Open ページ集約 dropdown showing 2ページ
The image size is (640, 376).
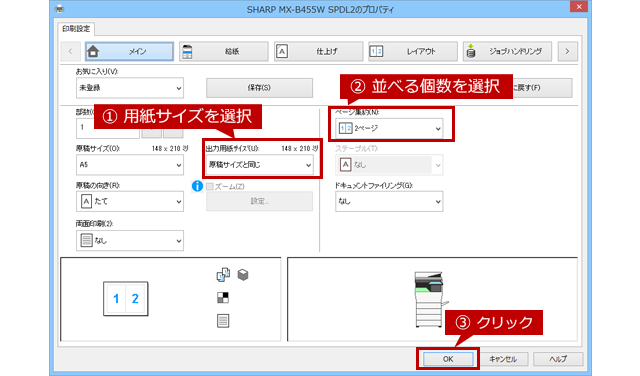pyautogui.click(x=389, y=129)
